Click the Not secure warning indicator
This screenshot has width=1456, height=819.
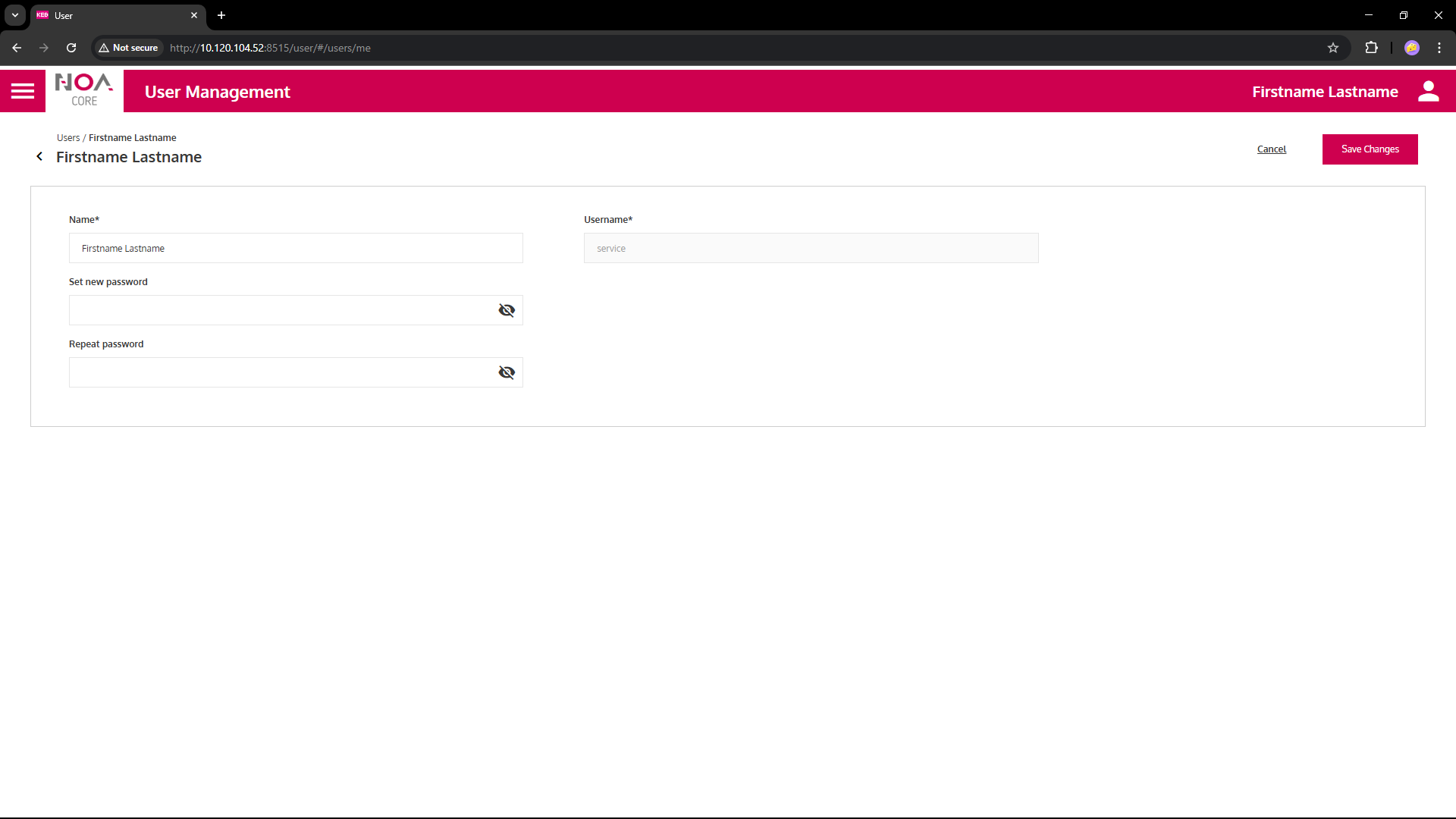pyautogui.click(x=127, y=48)
